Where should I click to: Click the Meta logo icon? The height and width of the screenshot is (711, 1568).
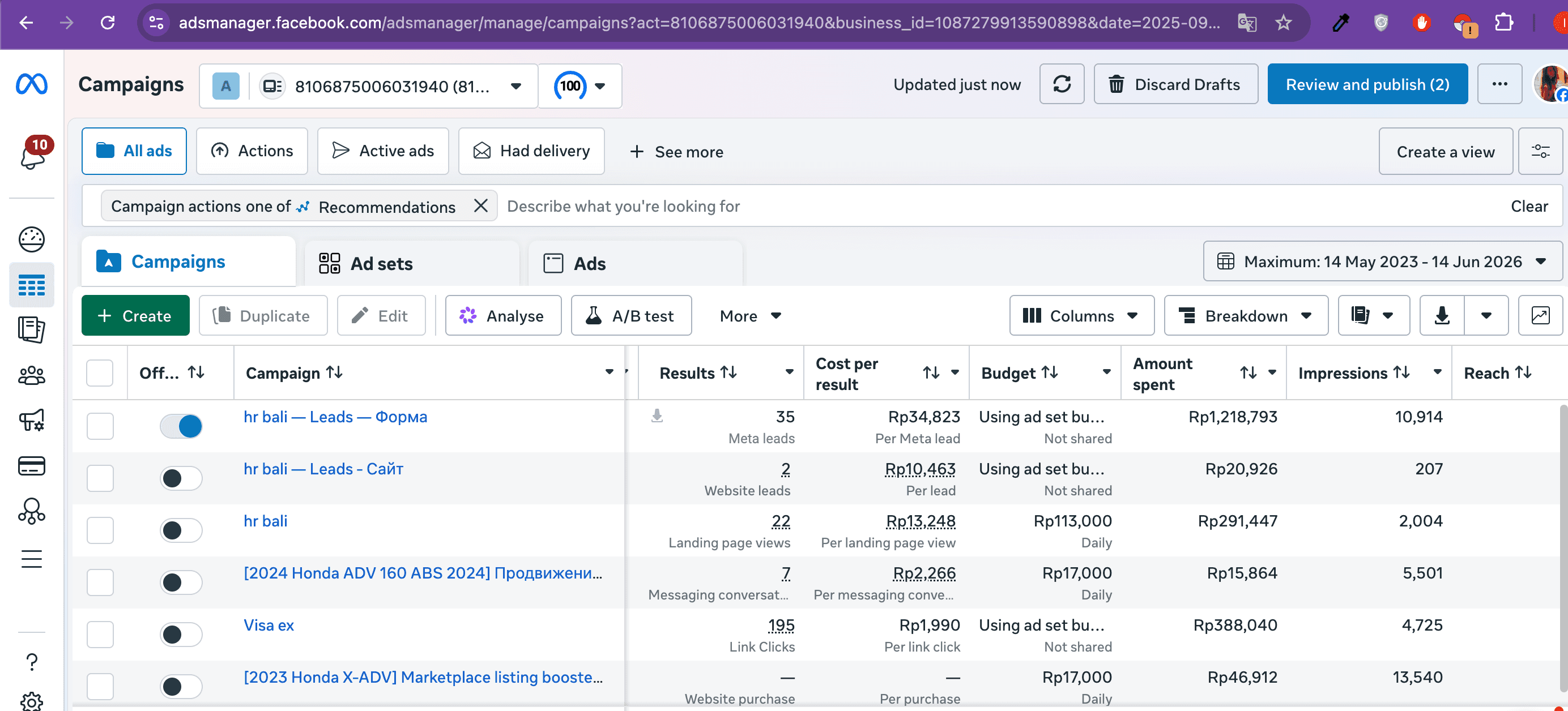coord(32,84)
